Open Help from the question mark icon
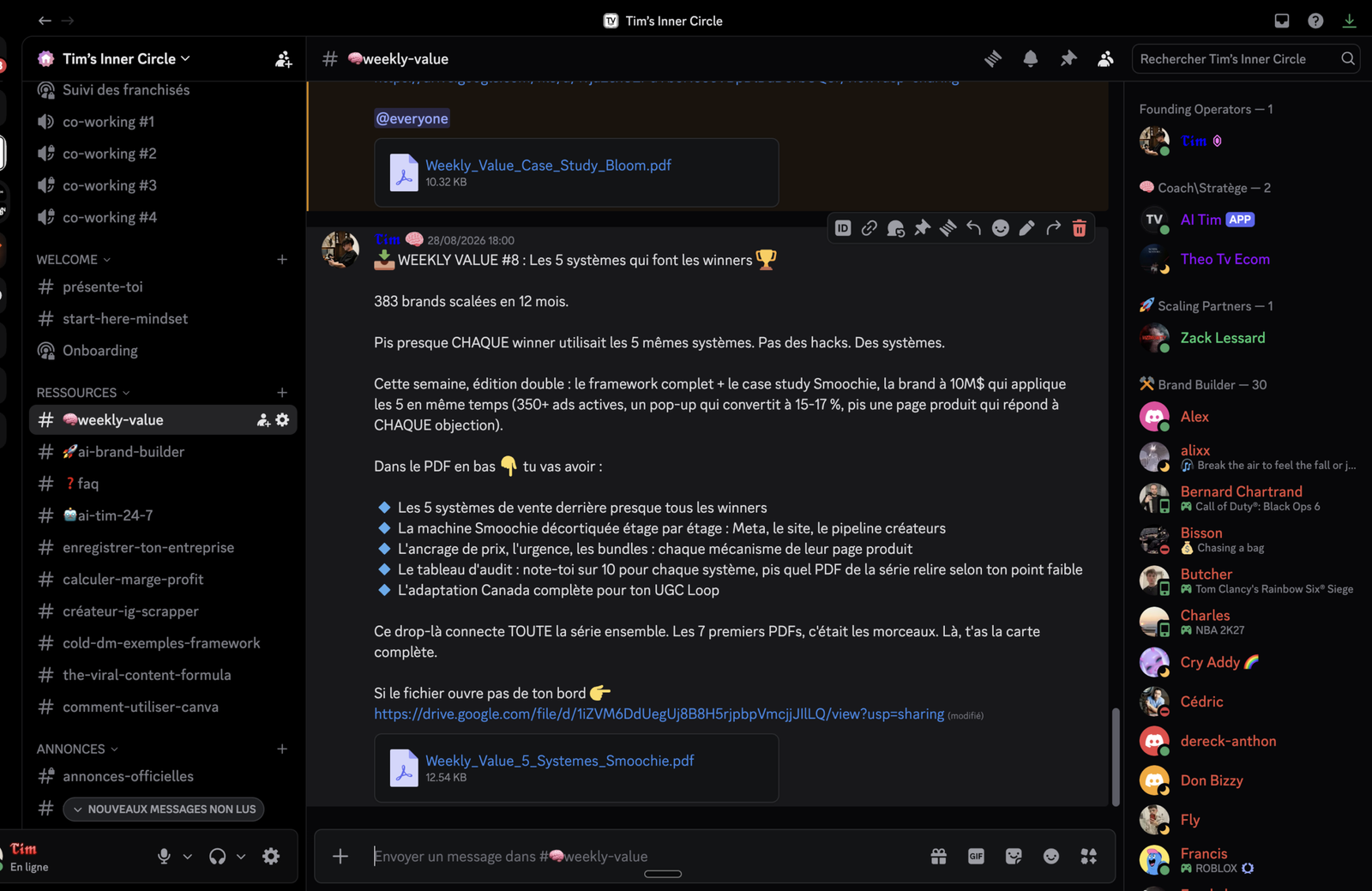This screenshot has height=891, width=1372. pos(1315,21)
